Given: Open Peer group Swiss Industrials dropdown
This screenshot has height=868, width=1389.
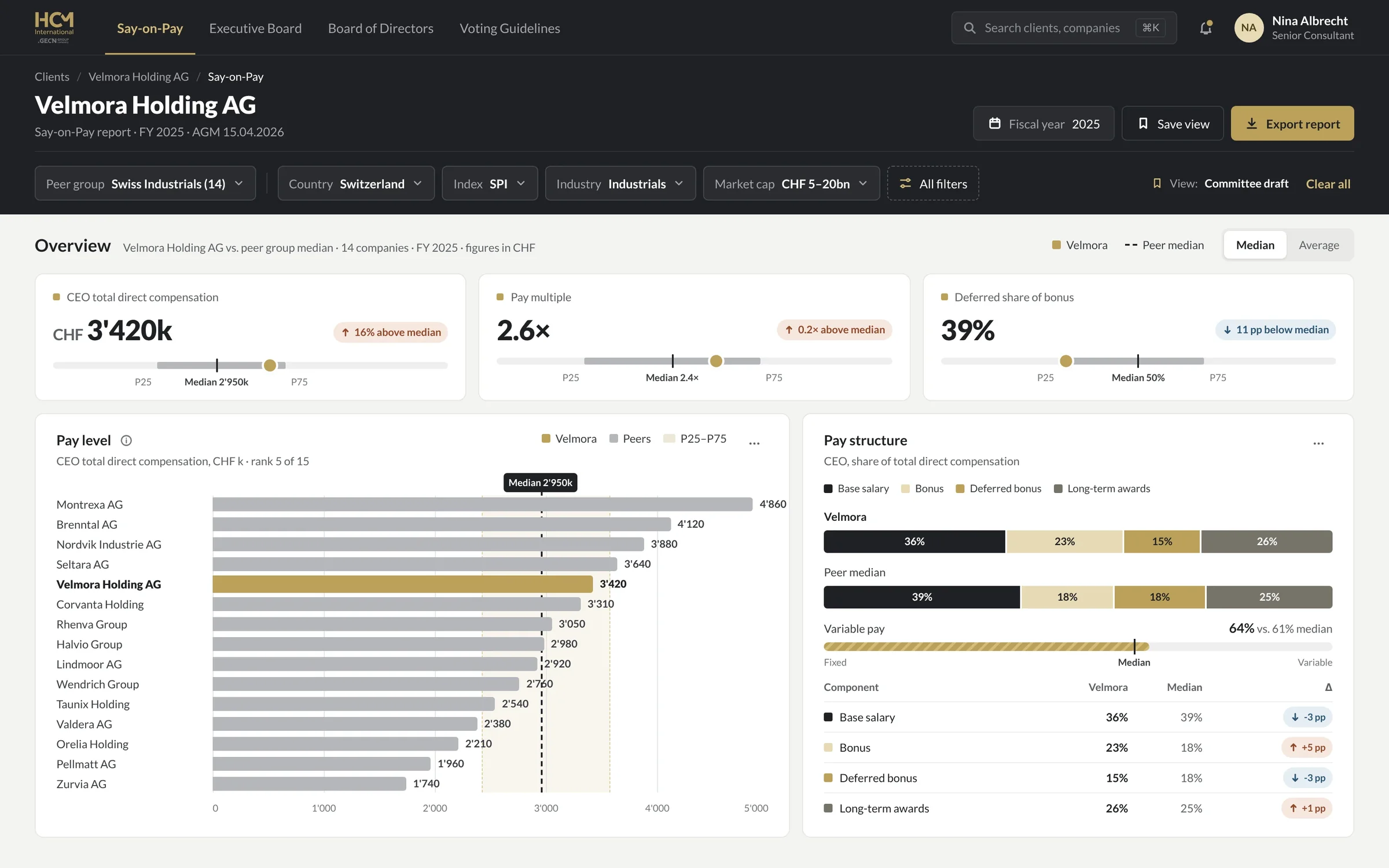Looking at the screenshot, I should 145,183.
